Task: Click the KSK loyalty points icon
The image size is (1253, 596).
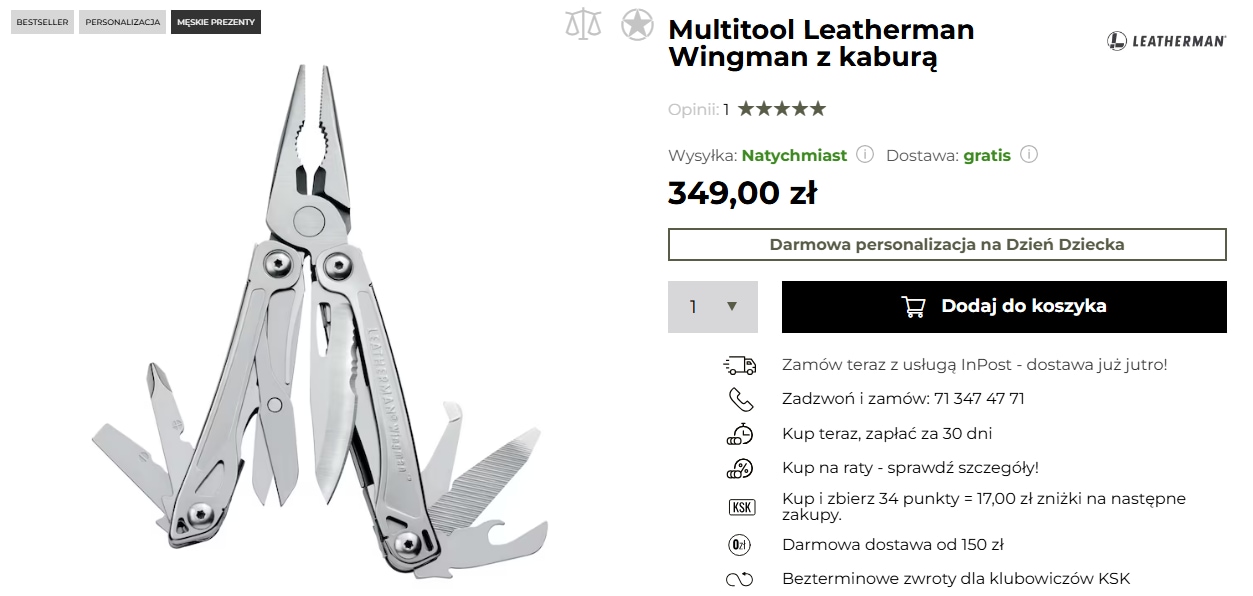Action: [x=741, y=507]
